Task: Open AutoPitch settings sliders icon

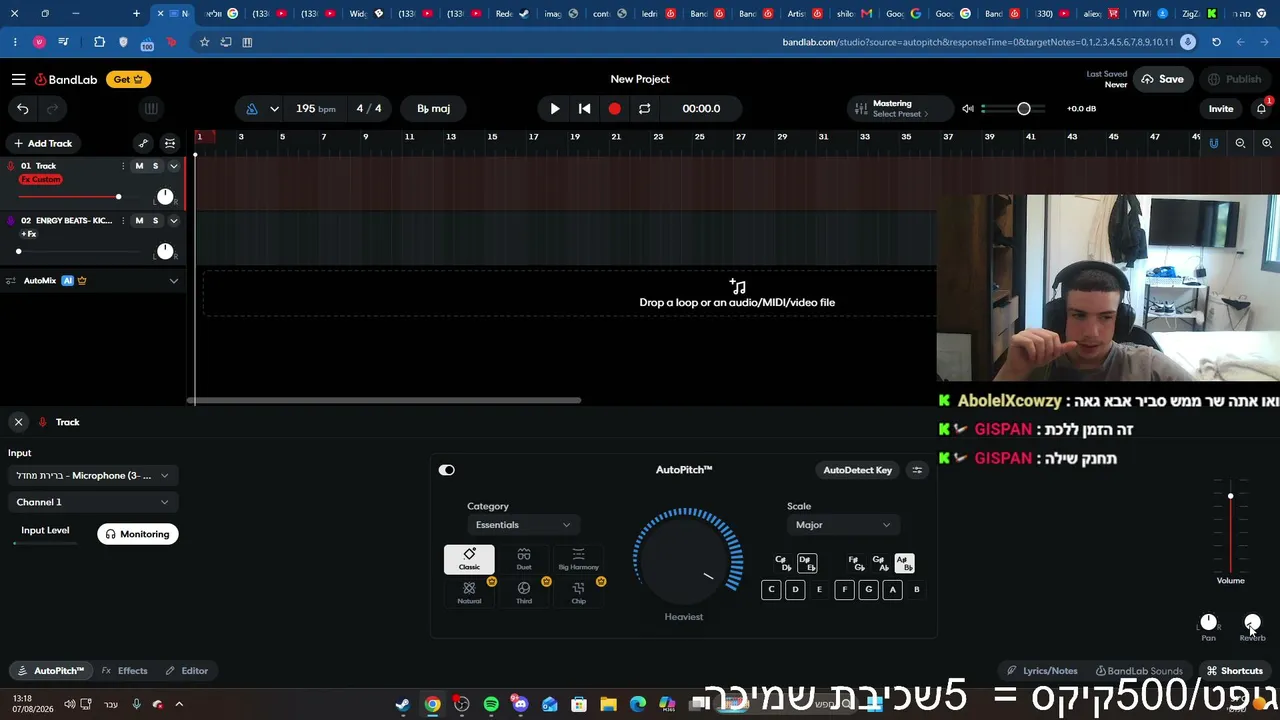Action: click(x=917, y=470)
